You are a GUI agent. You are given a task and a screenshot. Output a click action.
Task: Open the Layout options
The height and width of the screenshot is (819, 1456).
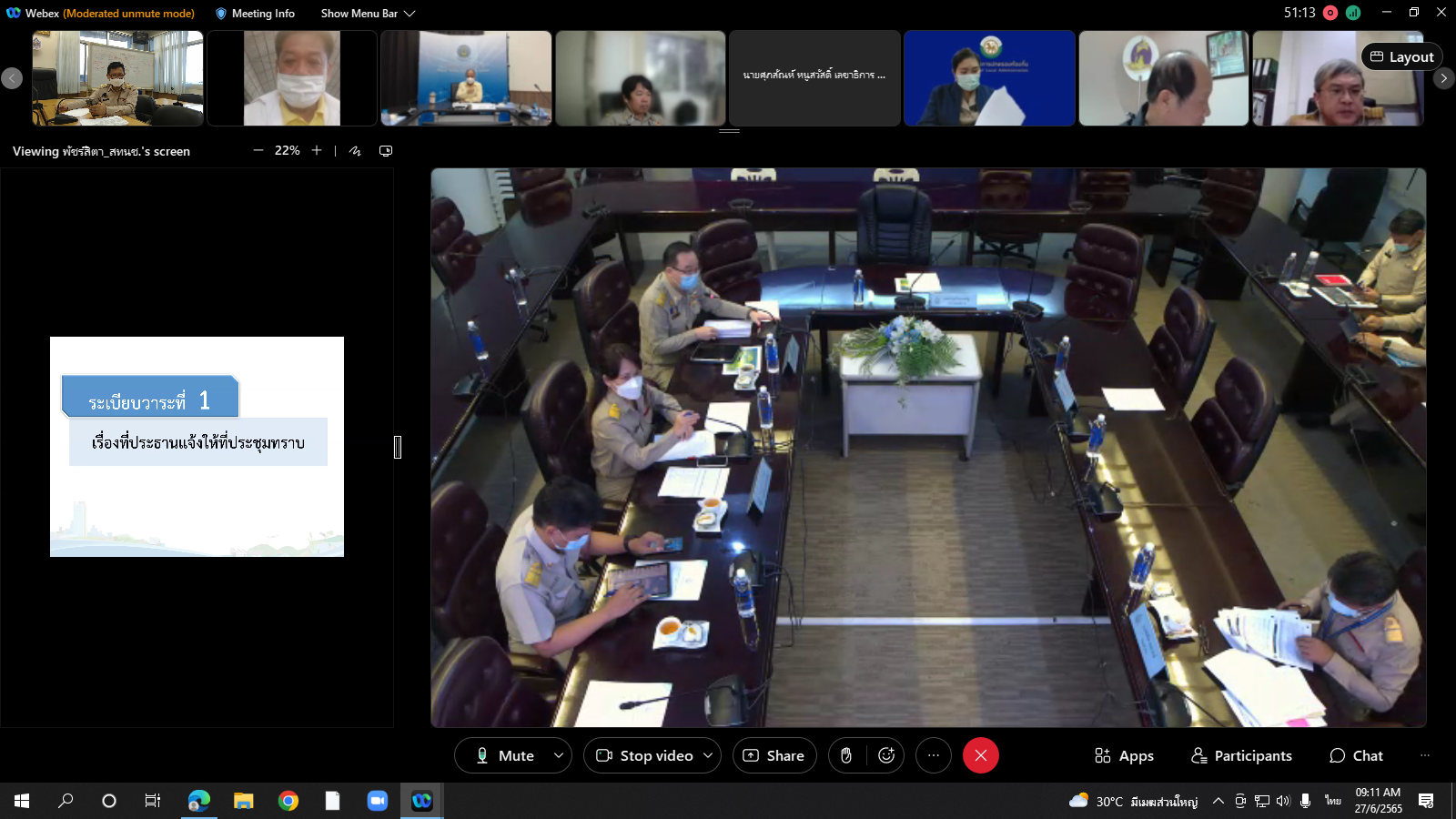click(1401, 56)
